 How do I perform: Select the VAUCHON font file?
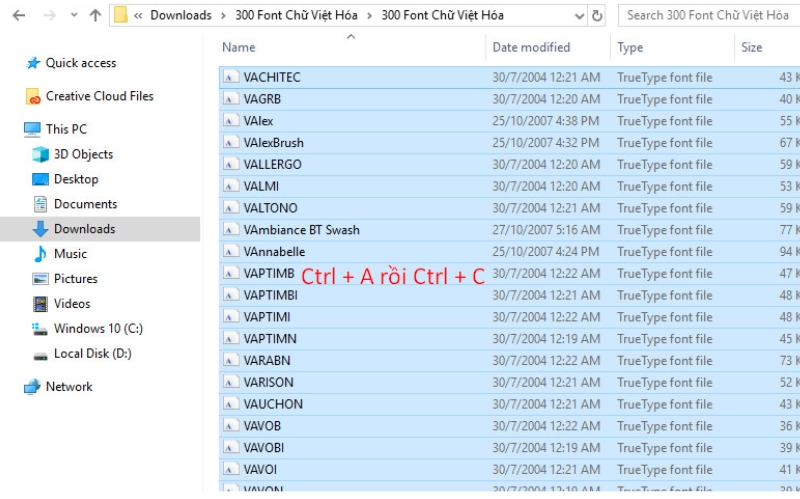coord(273,405)
